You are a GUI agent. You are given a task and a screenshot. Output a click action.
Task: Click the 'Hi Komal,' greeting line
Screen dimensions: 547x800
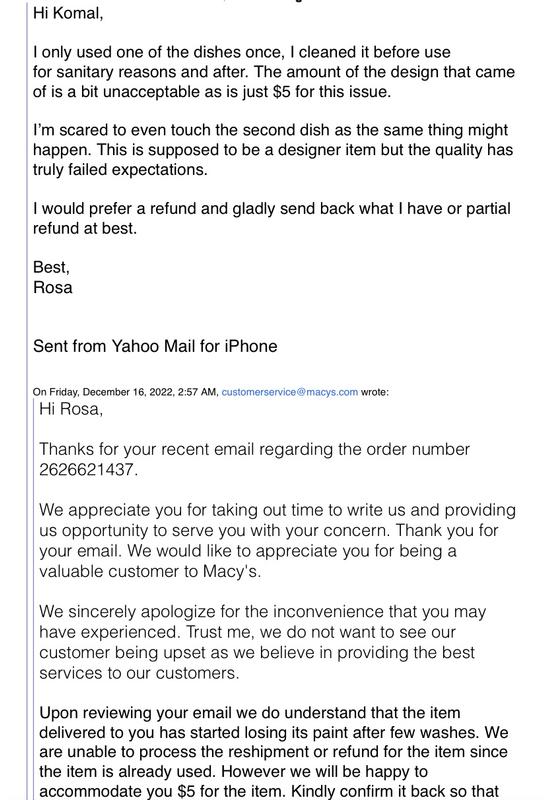tap(68, 13)
